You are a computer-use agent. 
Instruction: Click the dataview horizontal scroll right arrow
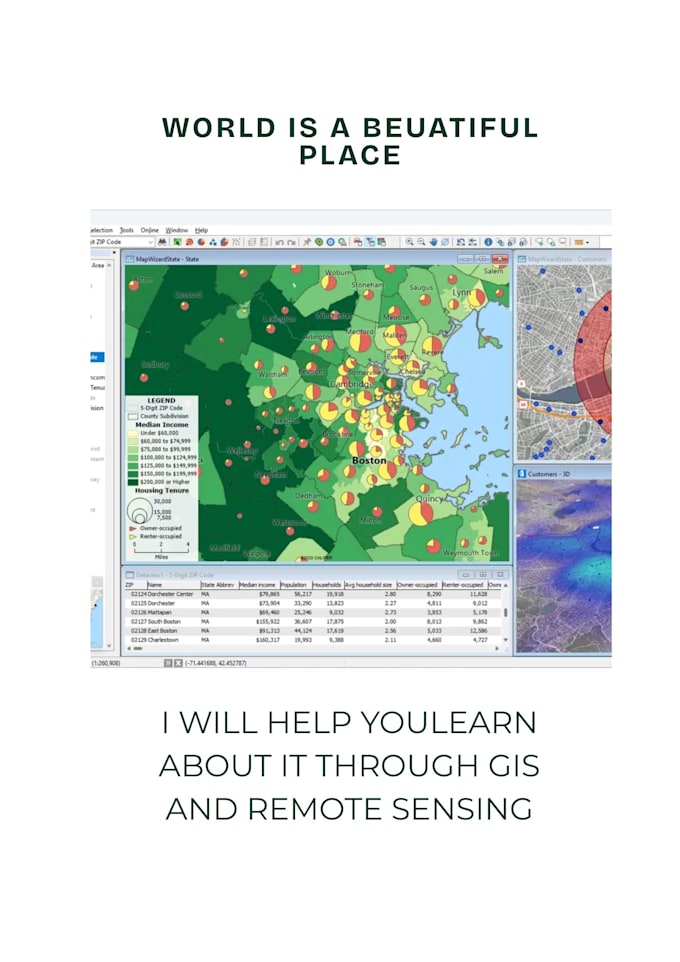point(497,648)
